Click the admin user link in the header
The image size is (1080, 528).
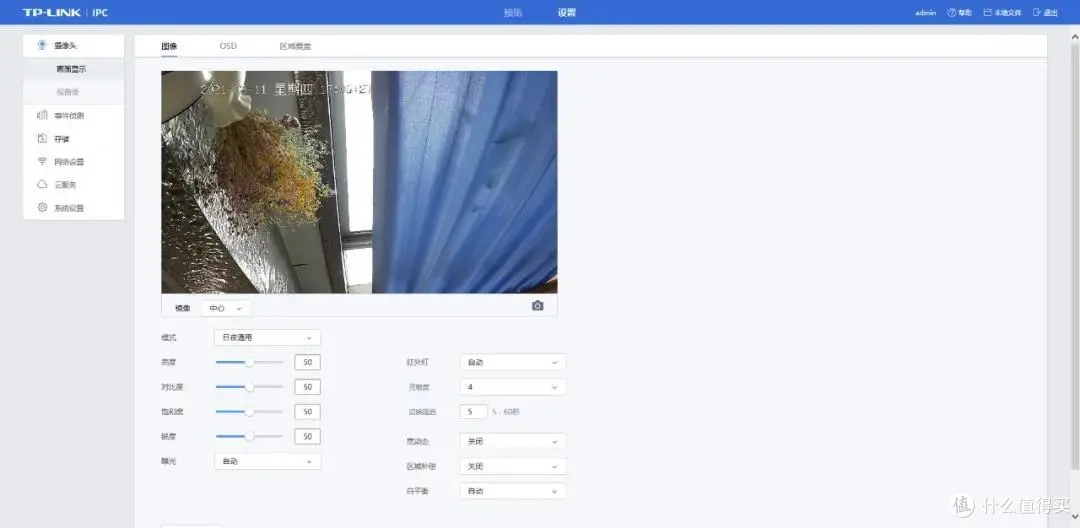point(925,12)
